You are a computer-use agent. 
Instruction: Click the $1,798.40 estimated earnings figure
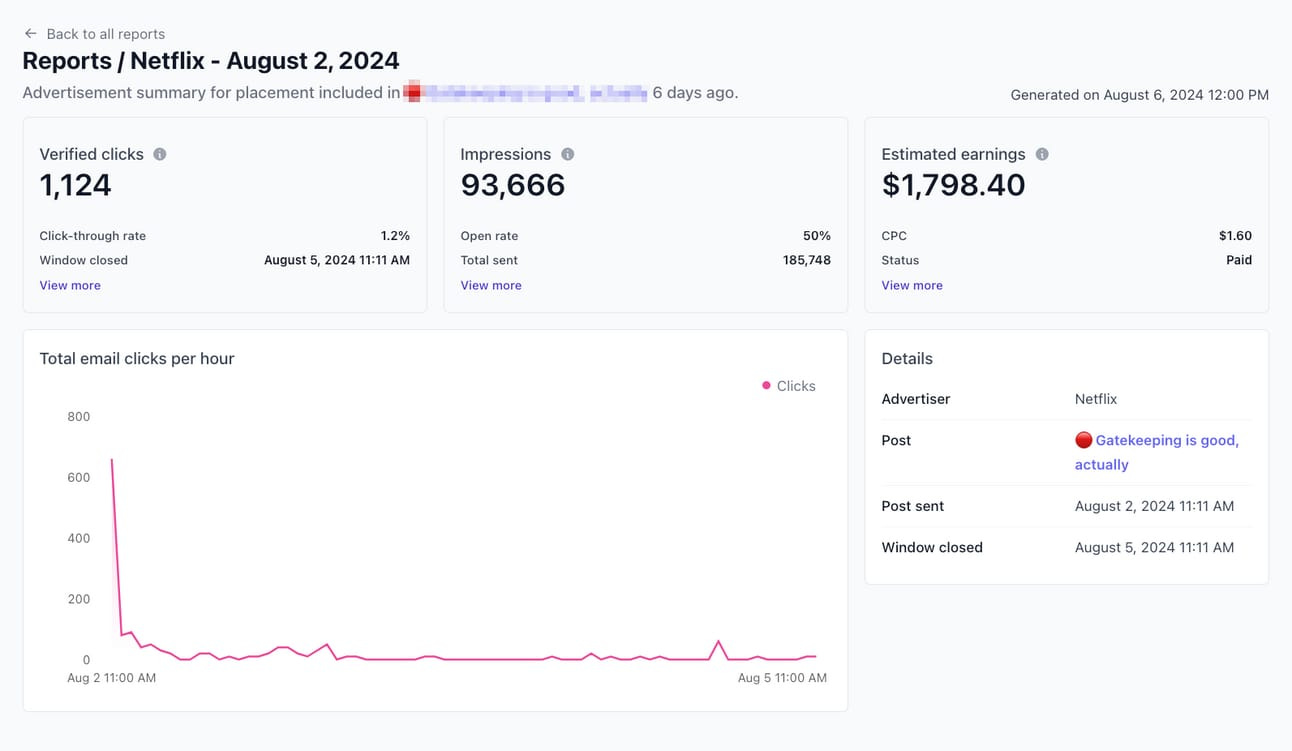point(953,185)
